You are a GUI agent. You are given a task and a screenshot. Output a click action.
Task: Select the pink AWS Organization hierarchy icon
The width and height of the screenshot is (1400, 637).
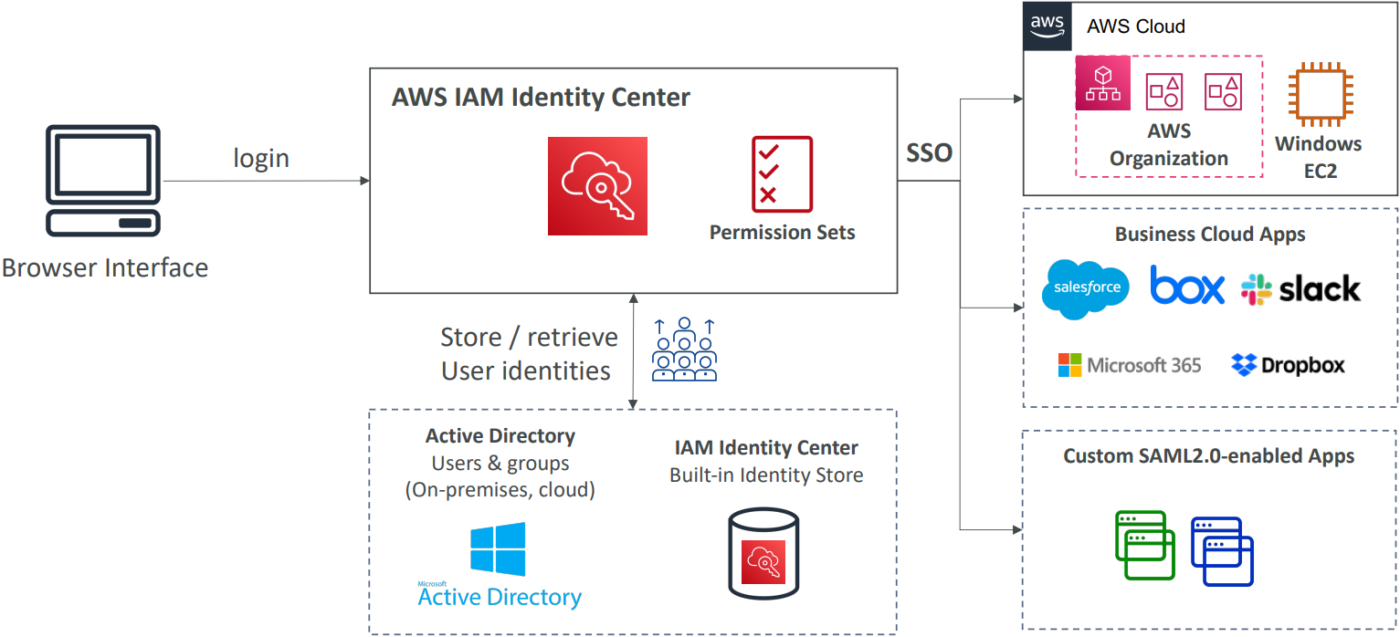pyautogui.click(x=1103, y=83)
